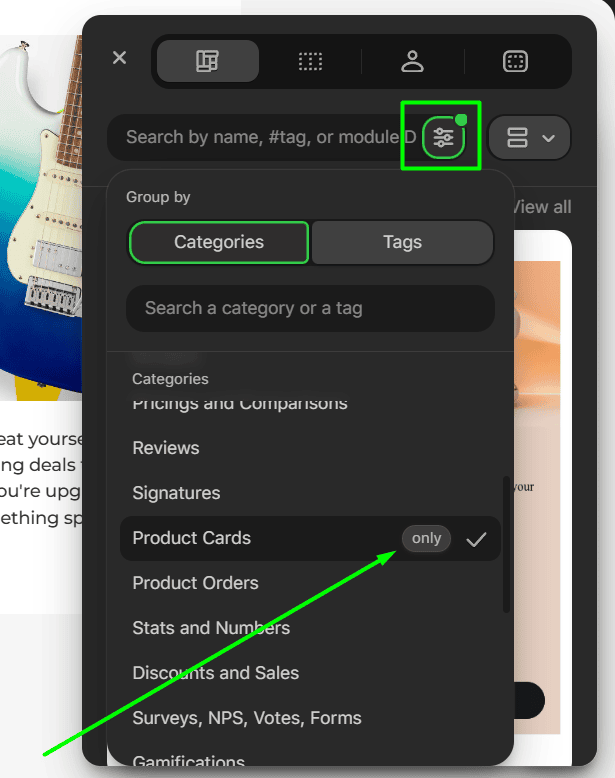The image size is (615, 778).
Task: Select Surveys, NPS, Votes, Forms category
Action: pos(247,718)
